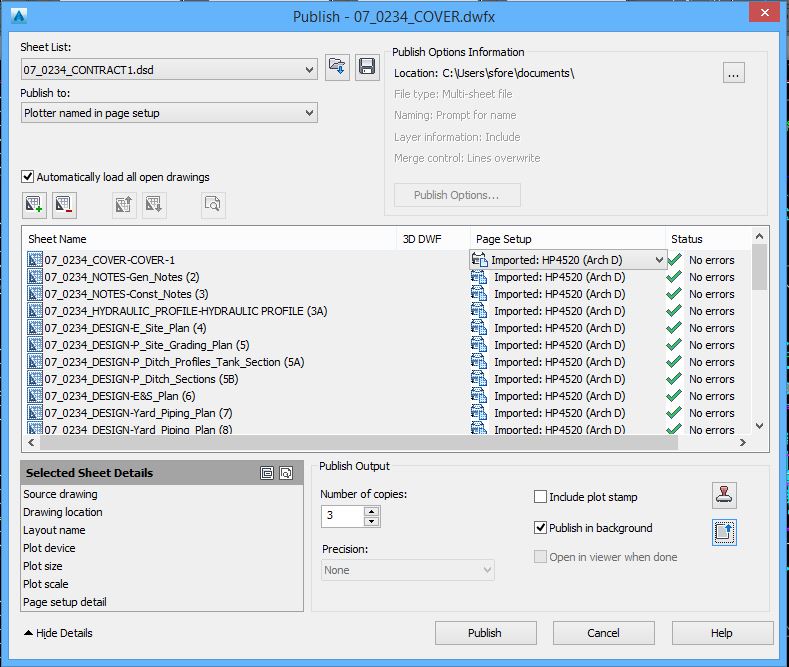The image size is (789, 667).
Task: Click page setup text for Ditch_Sections (5B) row
Action: (560, 379)
